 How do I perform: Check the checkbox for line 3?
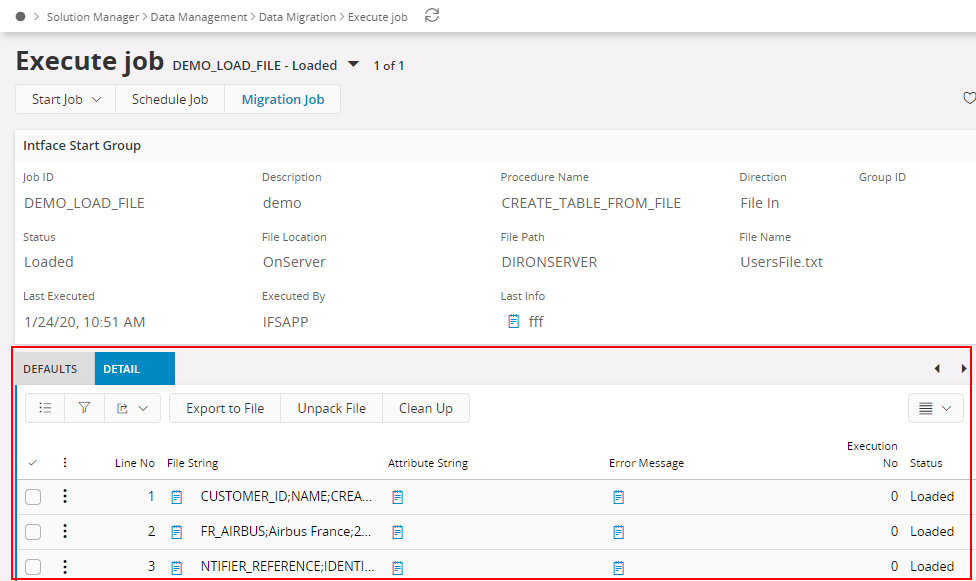(x=33, y=567)
